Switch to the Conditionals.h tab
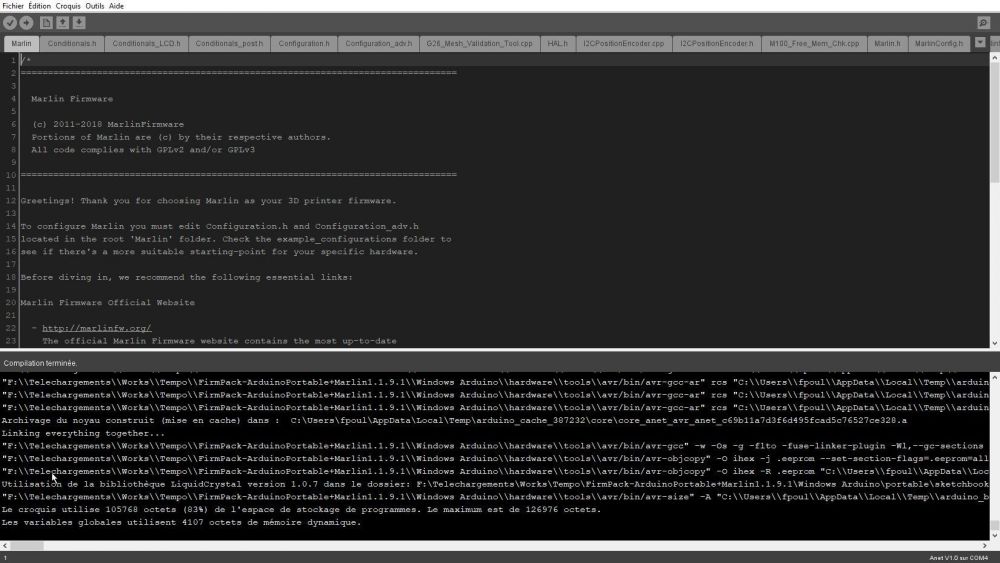The image size is (1000, 563). 72,43
